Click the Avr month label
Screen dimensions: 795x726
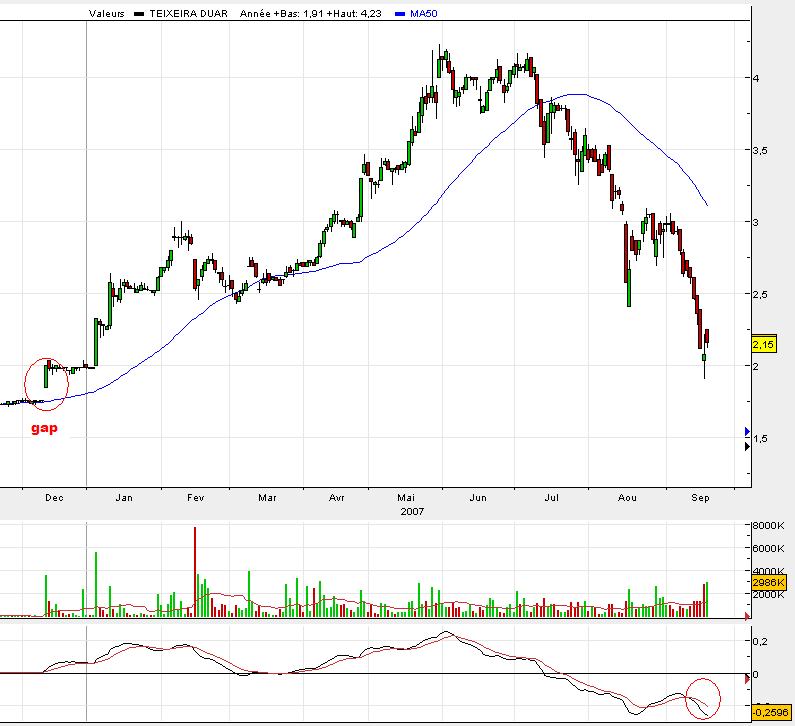[x=337, y=498]
